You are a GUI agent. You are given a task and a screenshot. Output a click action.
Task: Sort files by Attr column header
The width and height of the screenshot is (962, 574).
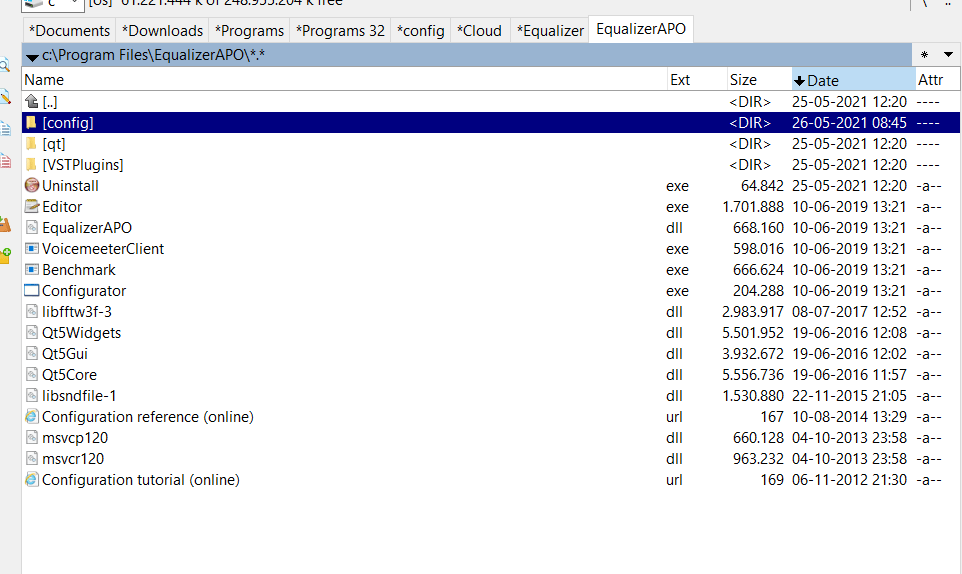click(937, 80)
